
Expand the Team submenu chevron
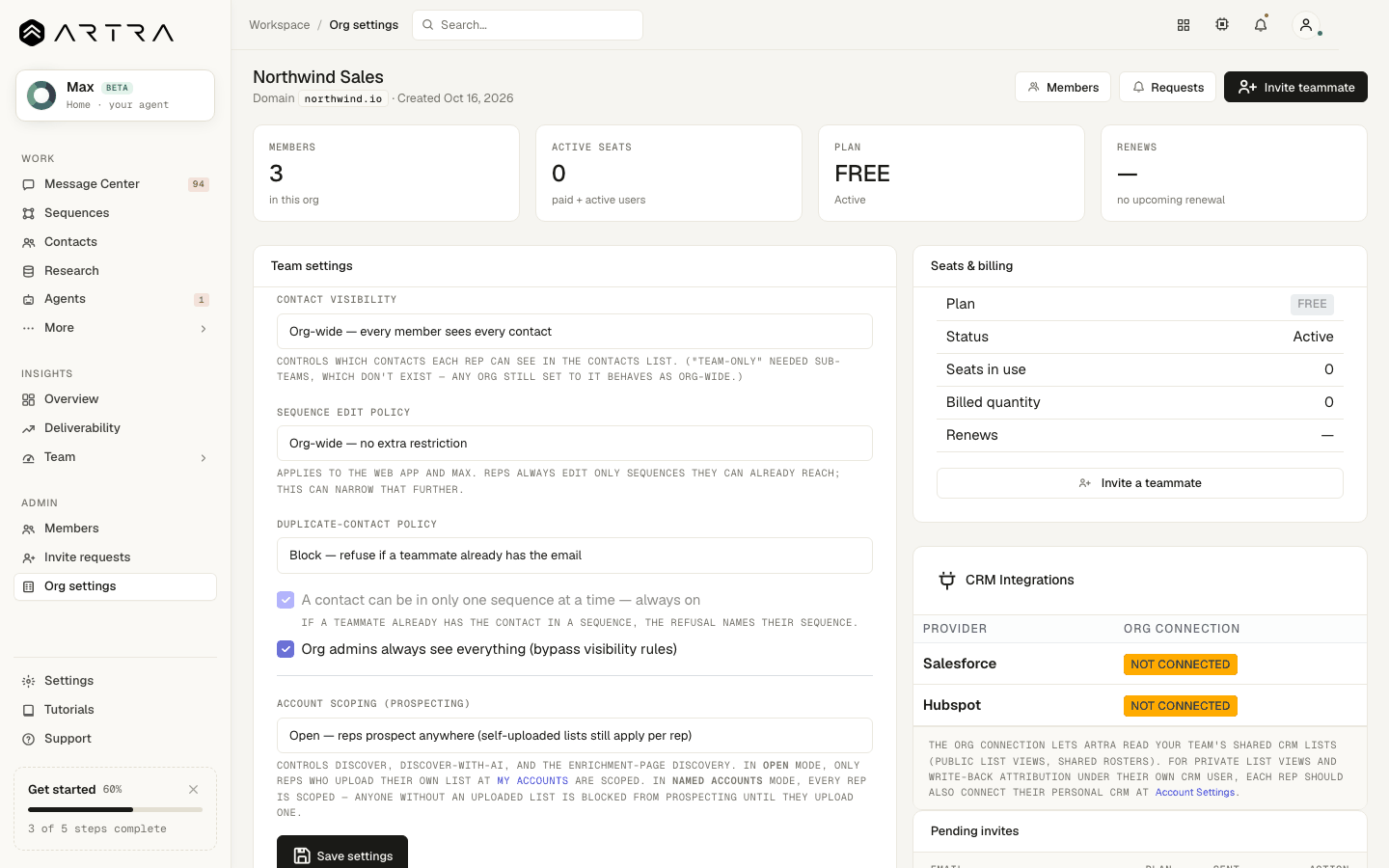tap(204, 458)
